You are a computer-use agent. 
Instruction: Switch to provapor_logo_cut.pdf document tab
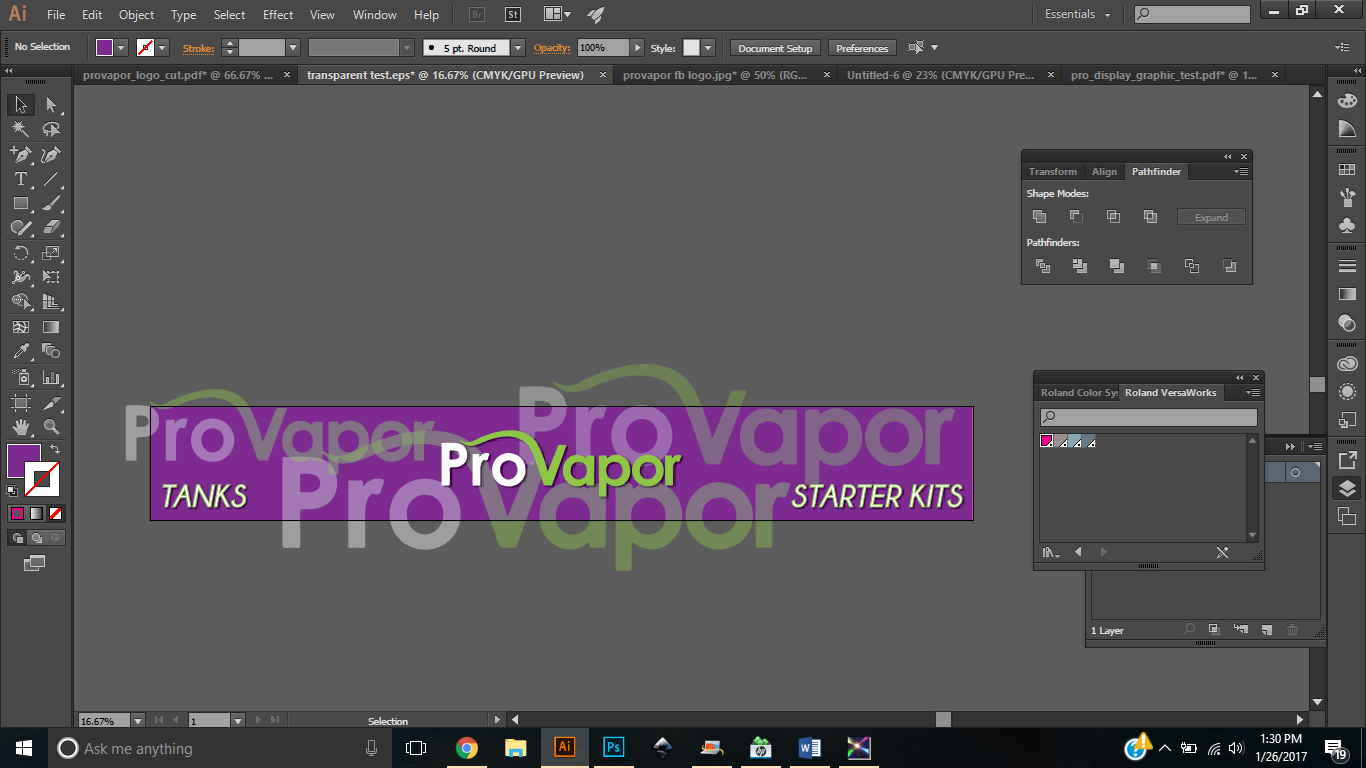tap(177, 75)
